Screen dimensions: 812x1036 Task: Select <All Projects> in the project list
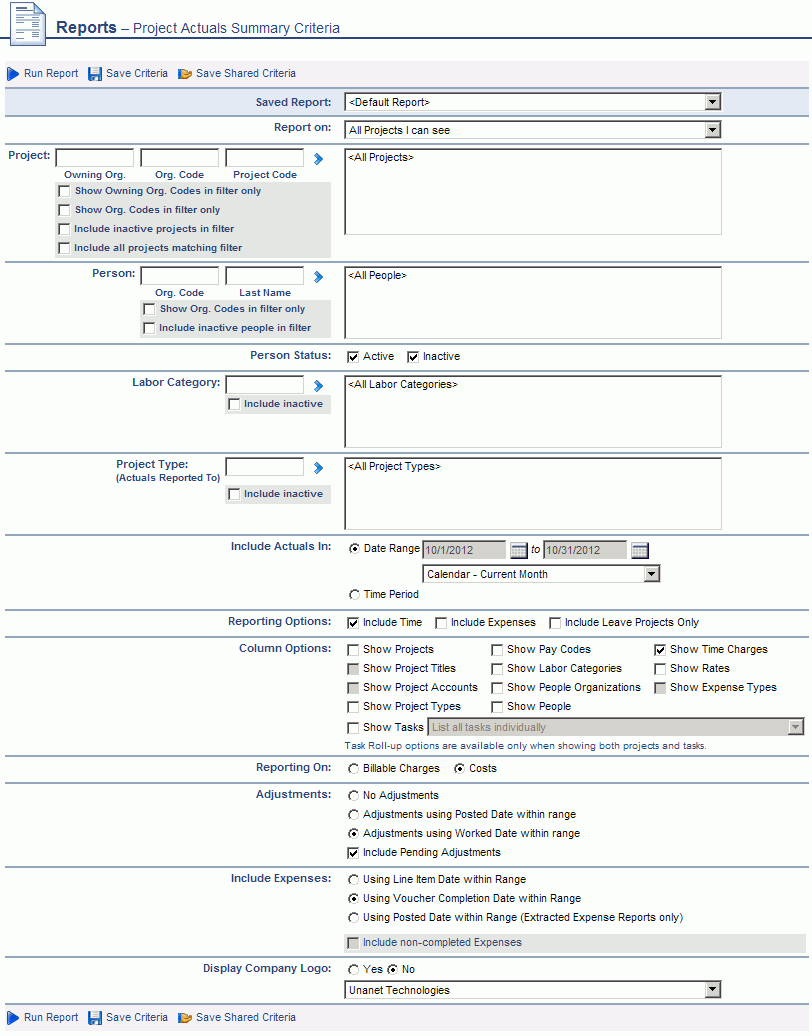click(381, 158)
